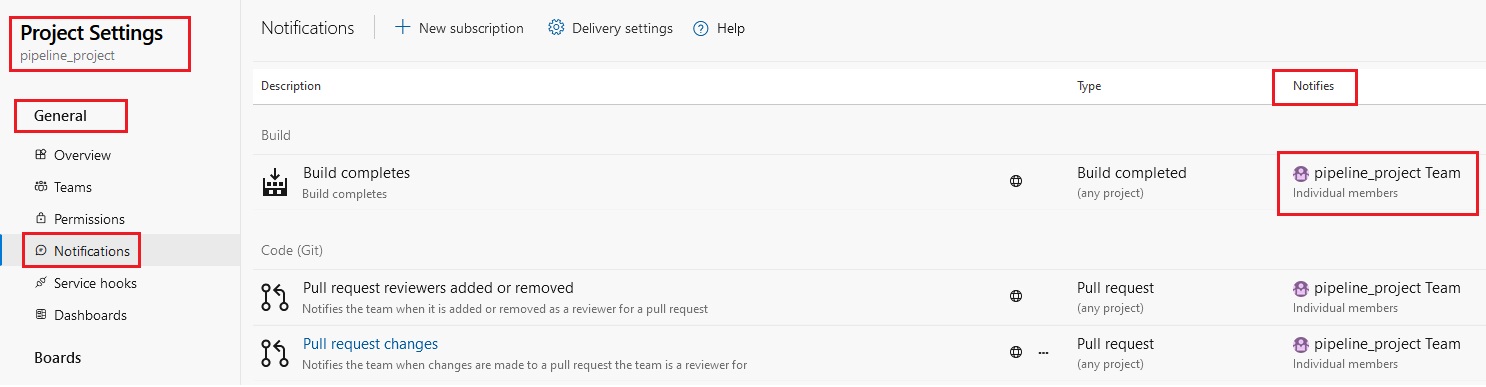The image size is (1486, 387).
Task: Click the Dashboards sidebar icon
Action: (41, 315)
